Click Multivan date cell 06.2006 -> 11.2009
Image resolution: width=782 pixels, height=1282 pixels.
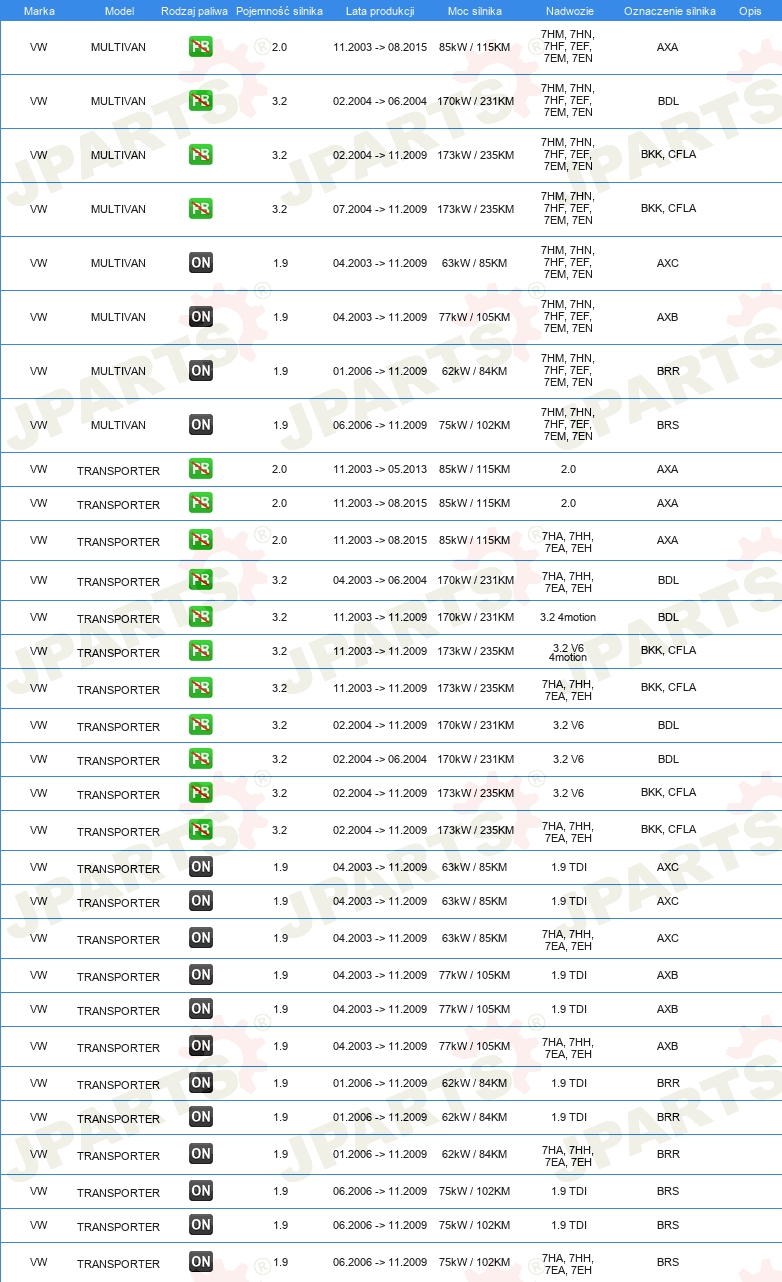(380, 425)
